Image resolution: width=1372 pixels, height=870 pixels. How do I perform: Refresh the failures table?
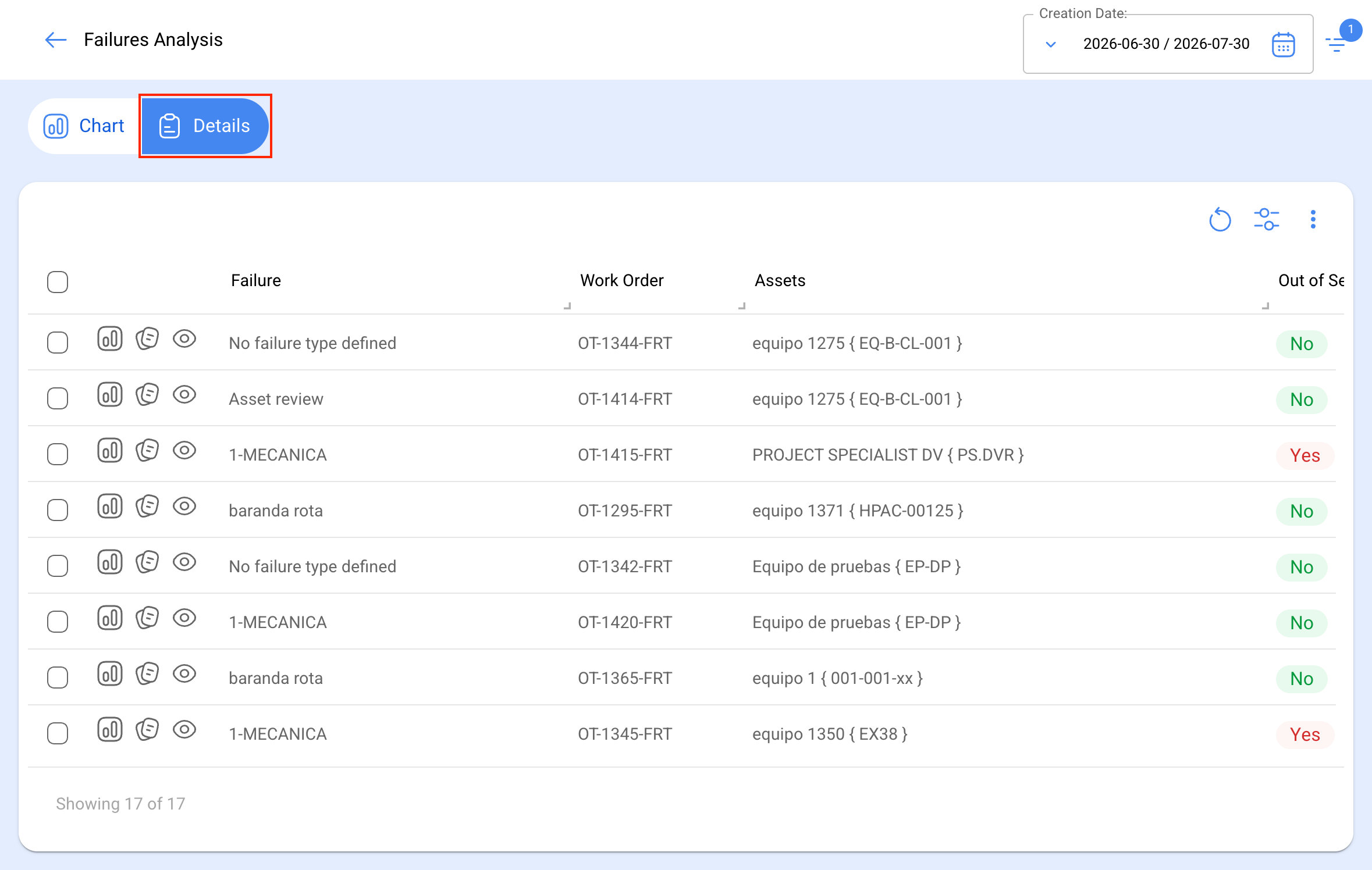(1220, 220)
